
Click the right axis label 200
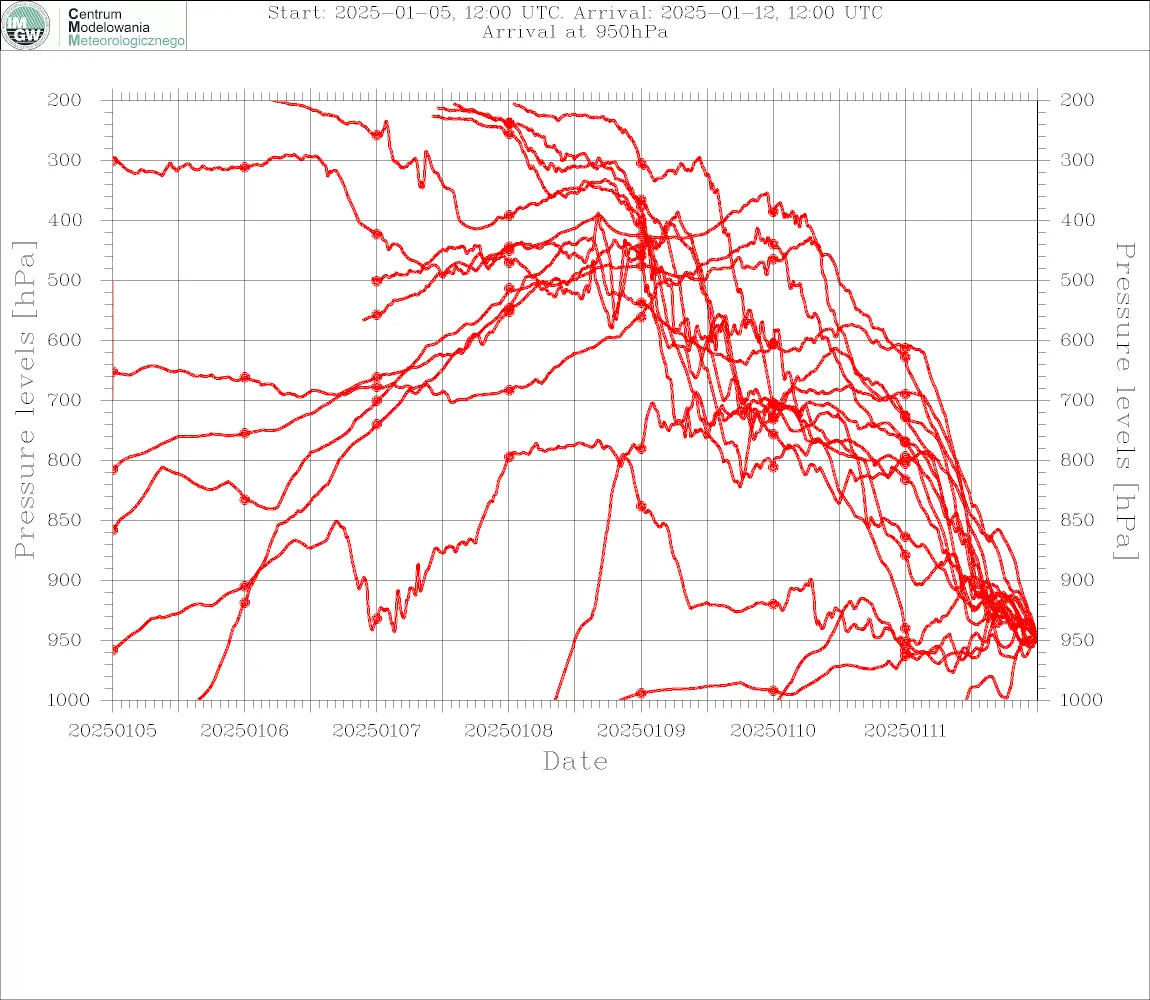point(1077,100)
